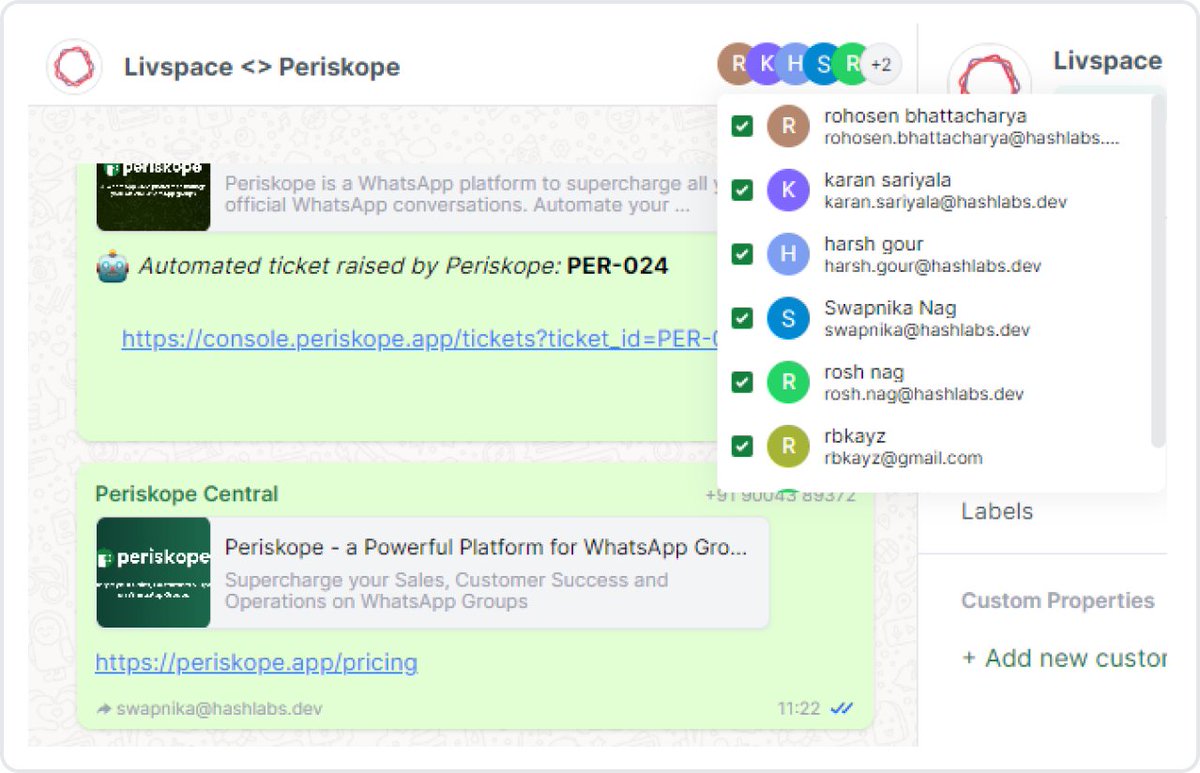
Task: Click the 11:22 message timestamp
Action: click(x=798, y=708)
